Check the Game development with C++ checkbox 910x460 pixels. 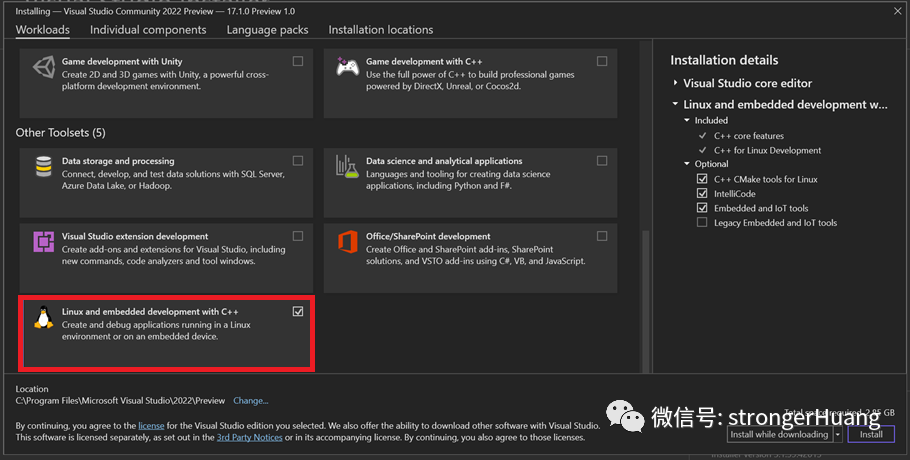[602, 61]
